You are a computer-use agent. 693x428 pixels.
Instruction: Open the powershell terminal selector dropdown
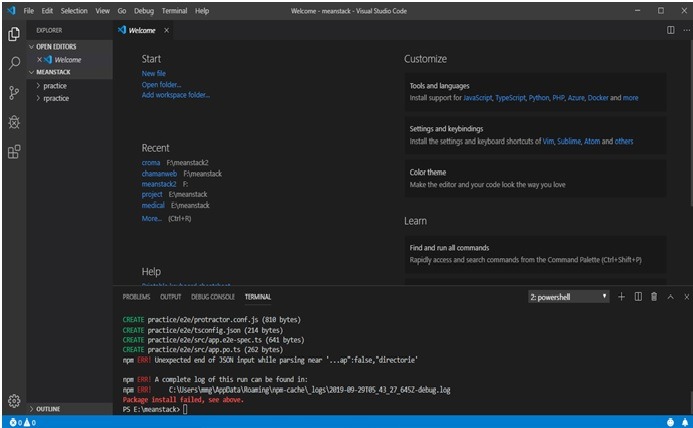point(568,297)
